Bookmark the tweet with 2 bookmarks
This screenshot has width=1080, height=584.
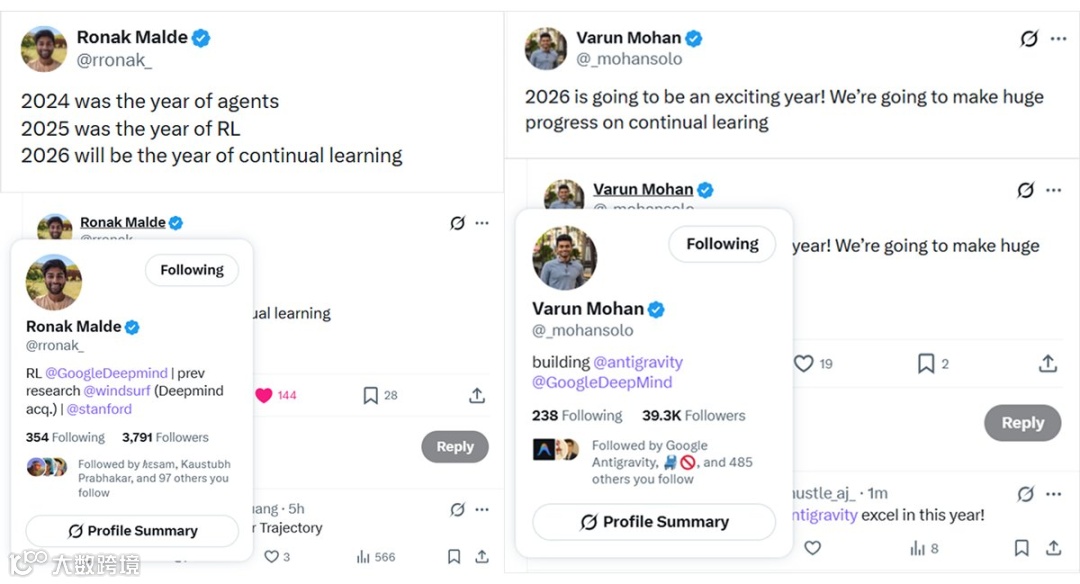[926, 363]
